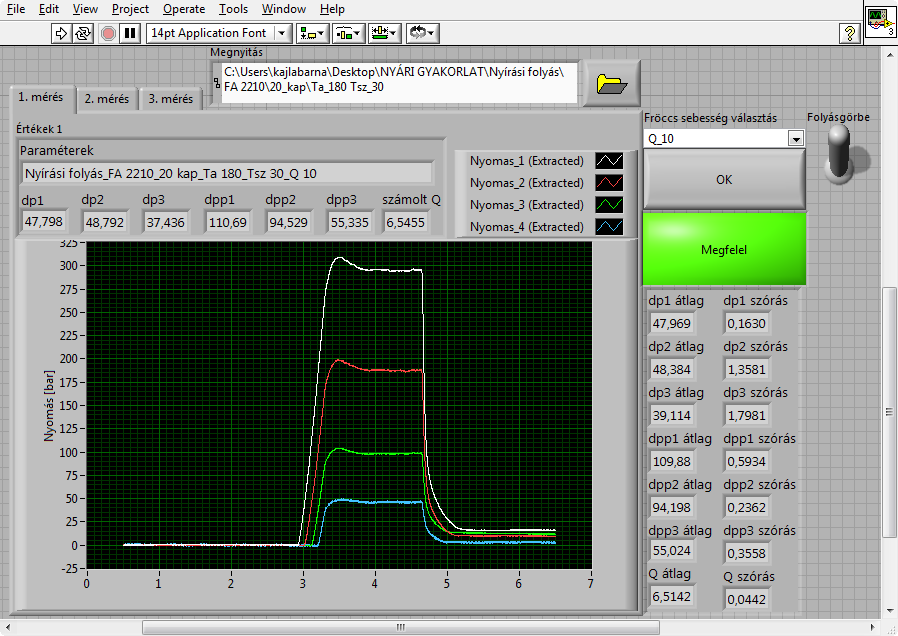Image resolution: width=898 pixels, height=636 pixels.
Task: Click the dp3 value 37,436
Action: click(x=166, y=222)
